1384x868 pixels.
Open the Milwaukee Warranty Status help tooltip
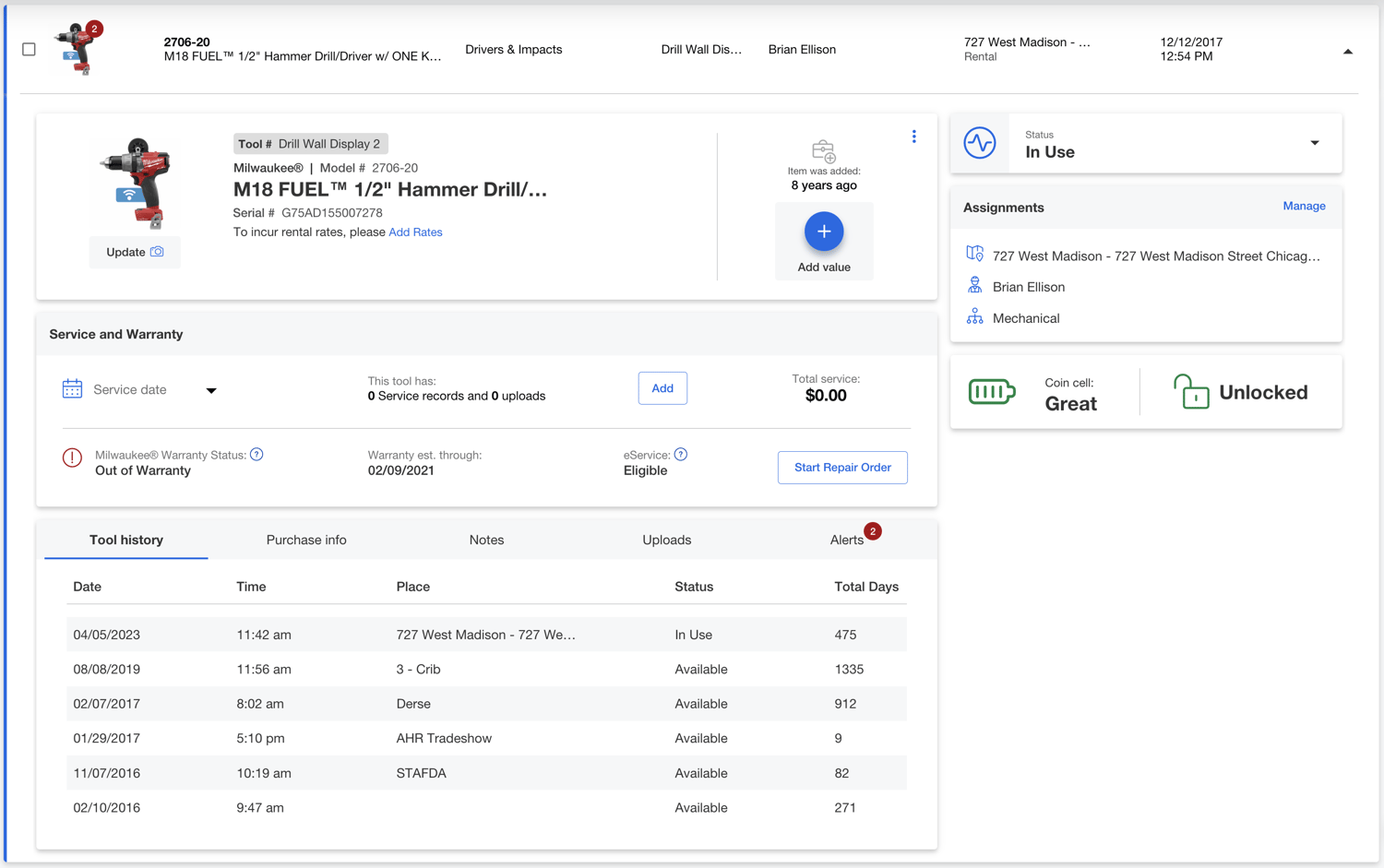click(x=257, y=454)
